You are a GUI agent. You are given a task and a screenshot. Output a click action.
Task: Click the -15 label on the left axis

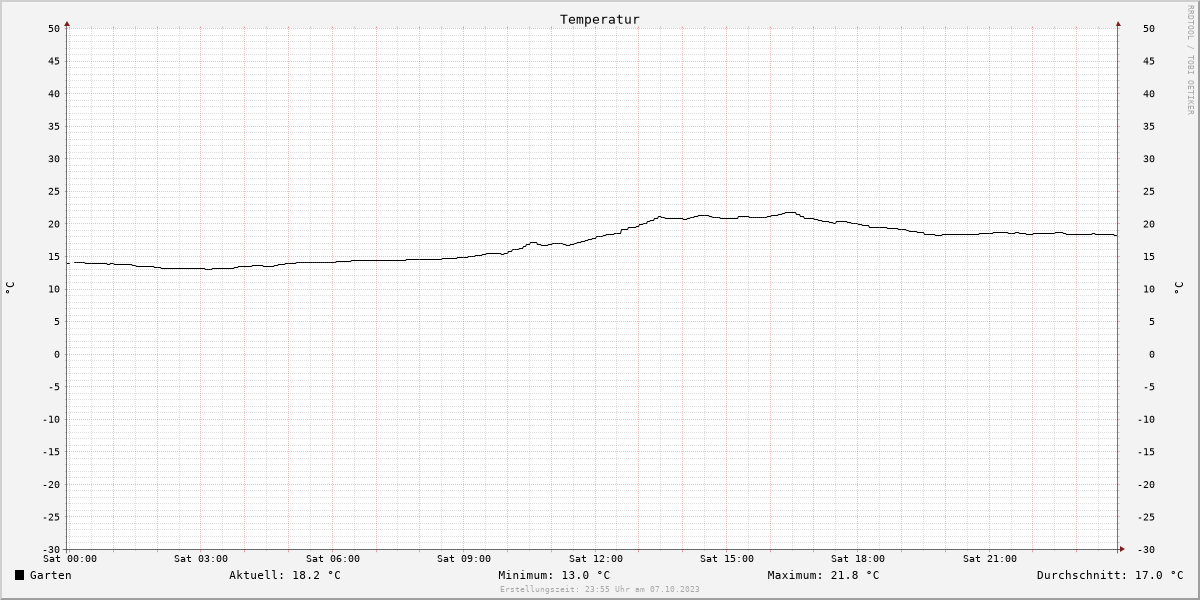[x=51, y=452]
